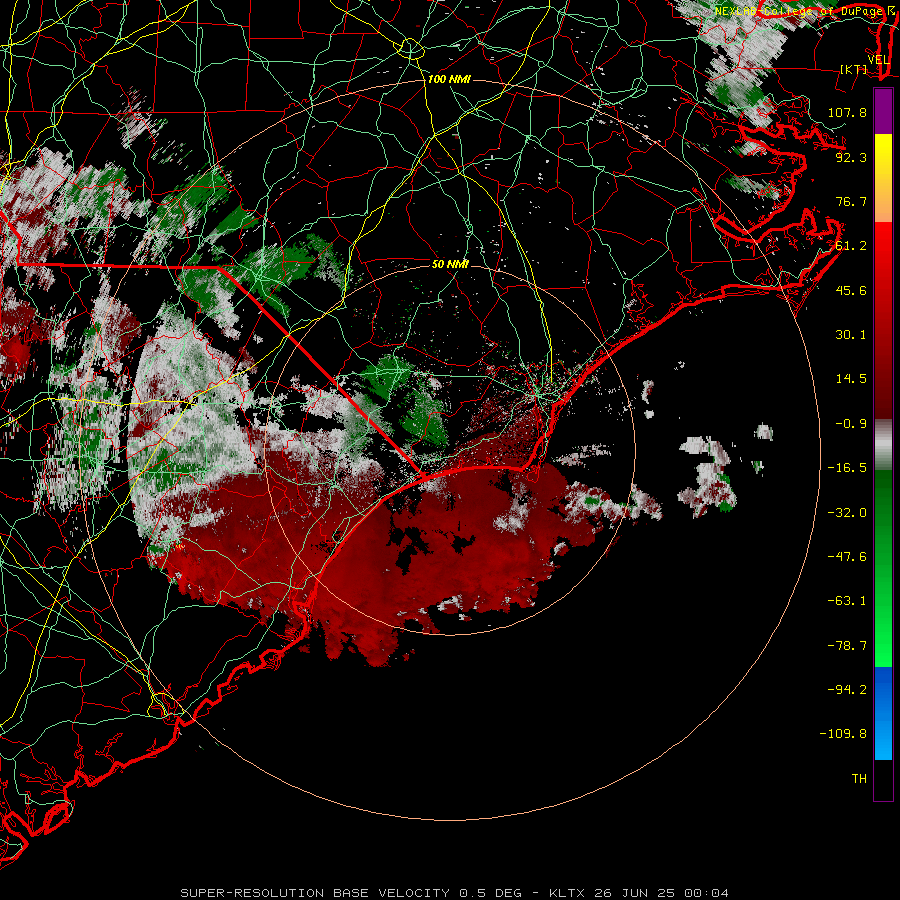Click the -0.9 value on velocity scale
The width and height of the screenshot is (900, 900).
click(851, 424)
